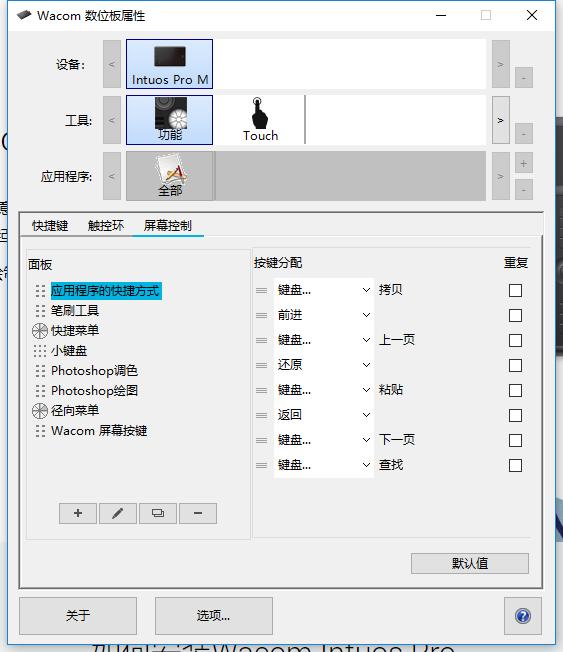Select the Wacom 屏幕按键 panel
This screenshot has height=652, width=563.
(x=99, y=430)
